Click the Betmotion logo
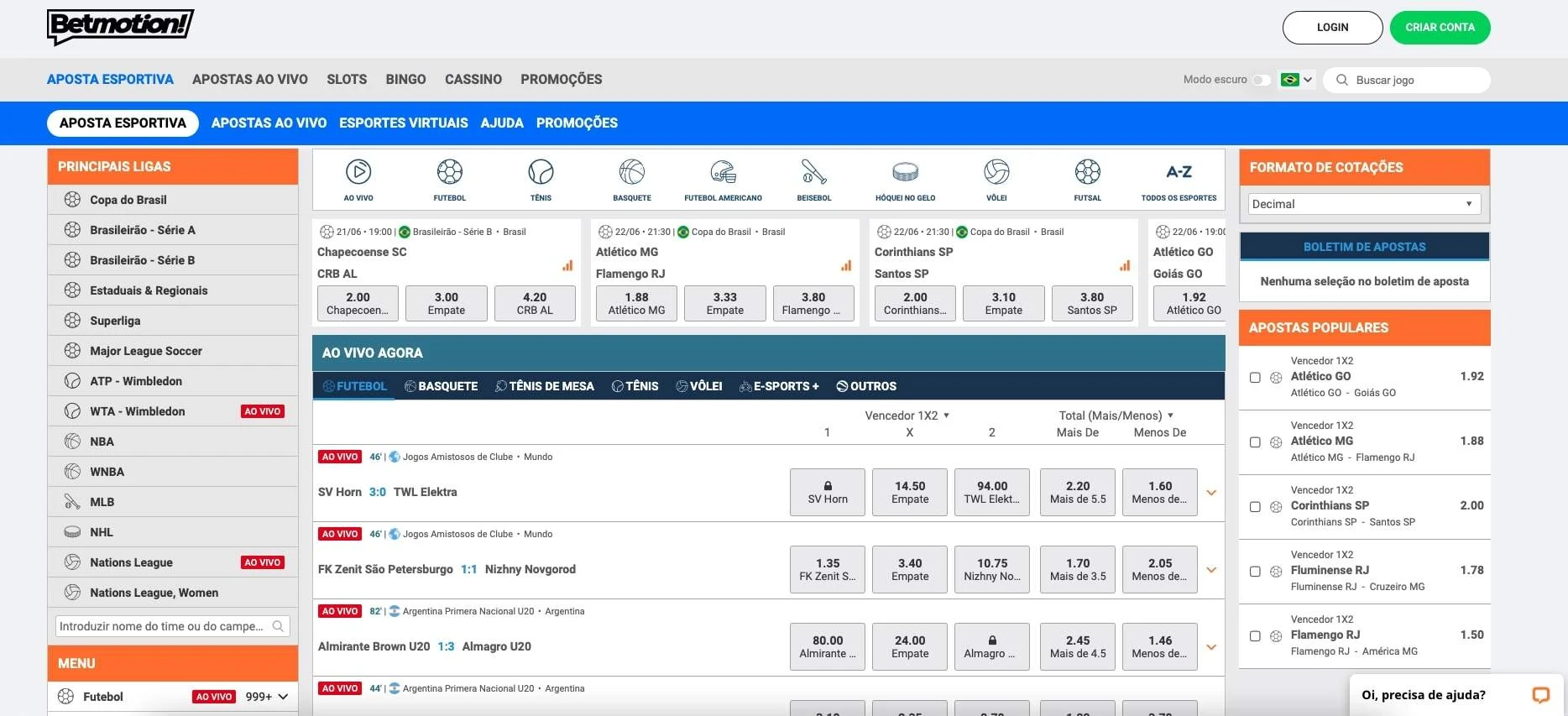This screenshot has width=1568, height=716. tap(120, 27)
